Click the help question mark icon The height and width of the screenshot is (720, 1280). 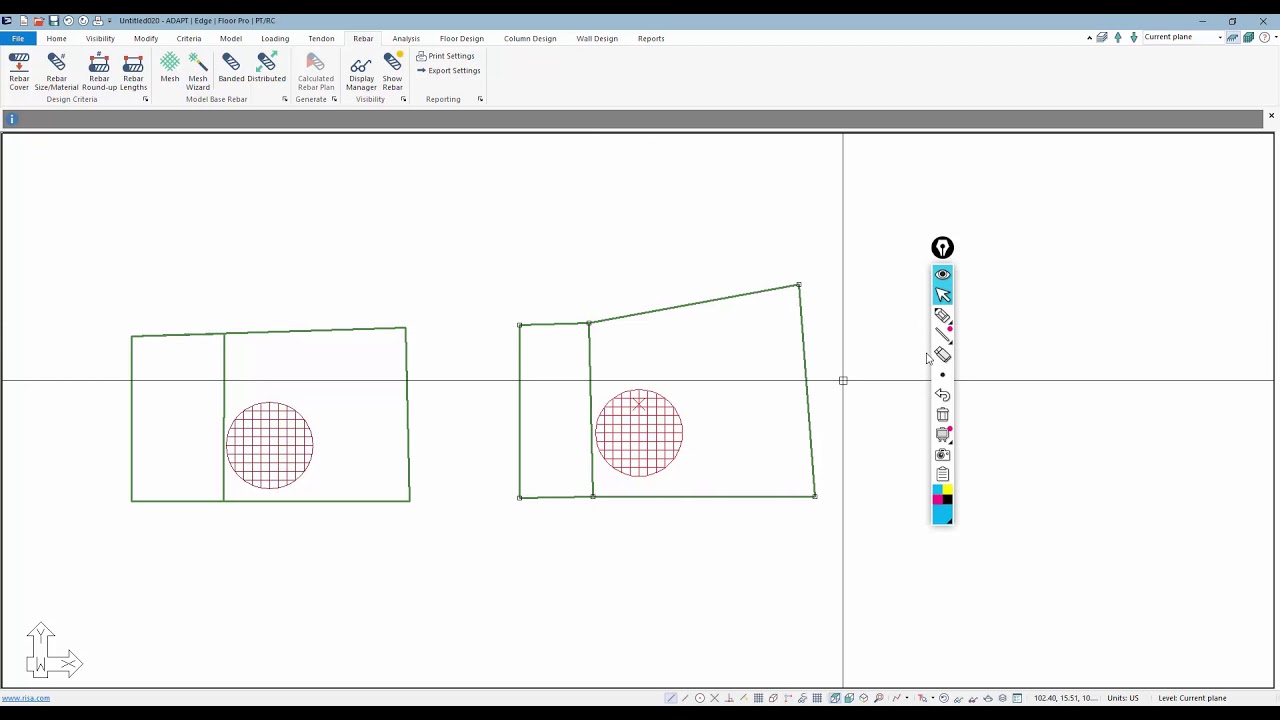pos(1265,37)
